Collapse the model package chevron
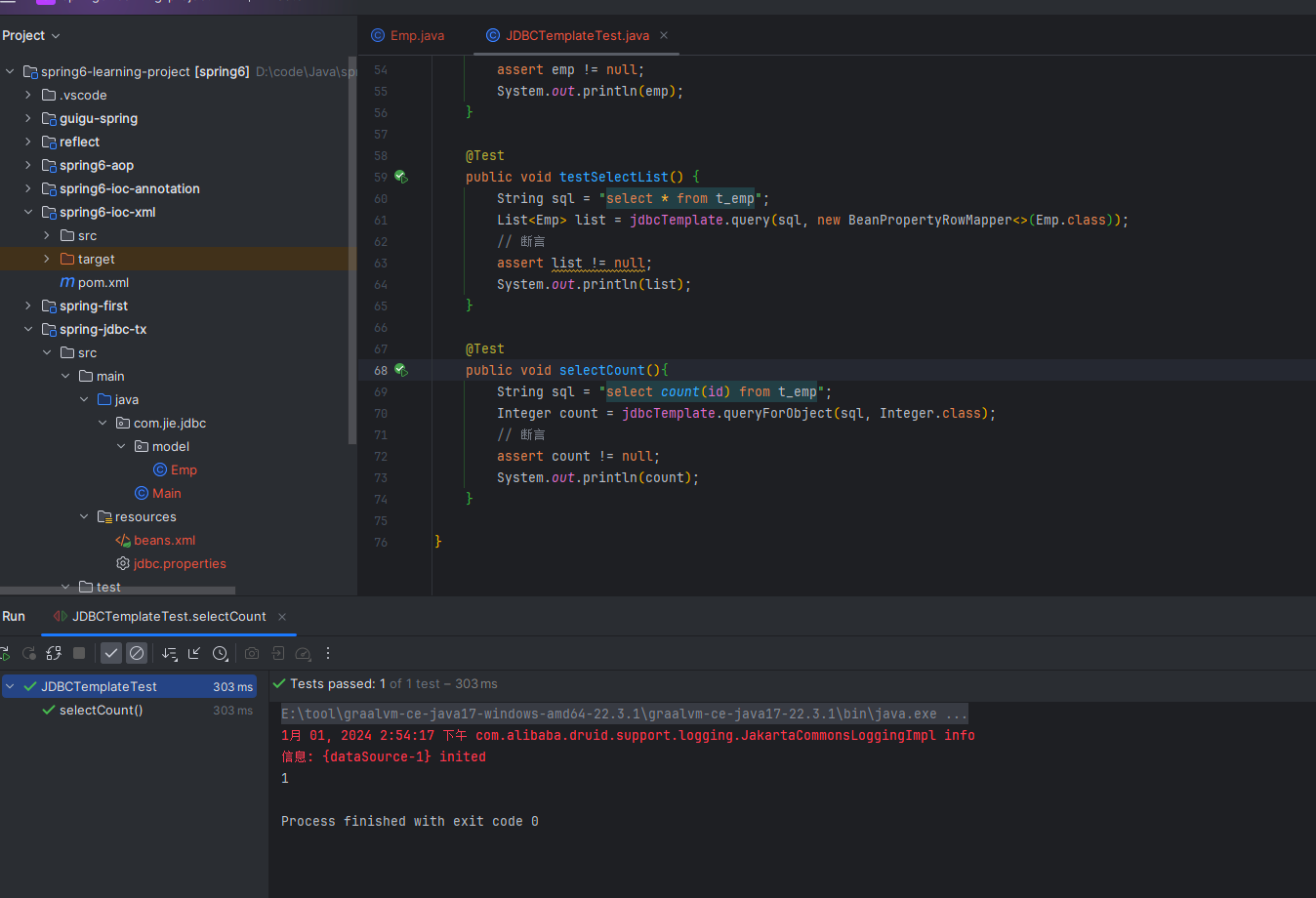This screenshot has width=1316, height=898. pyautogui.click(x=121, y=446)
